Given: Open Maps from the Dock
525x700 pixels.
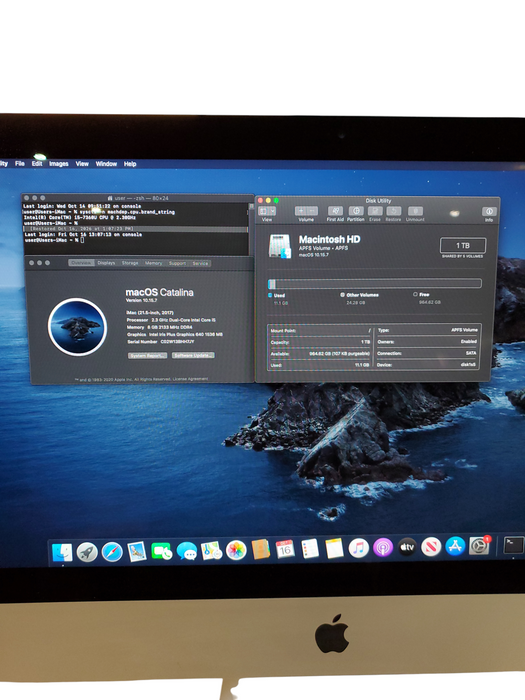Looking at the screenshot, I should (211, 551).
